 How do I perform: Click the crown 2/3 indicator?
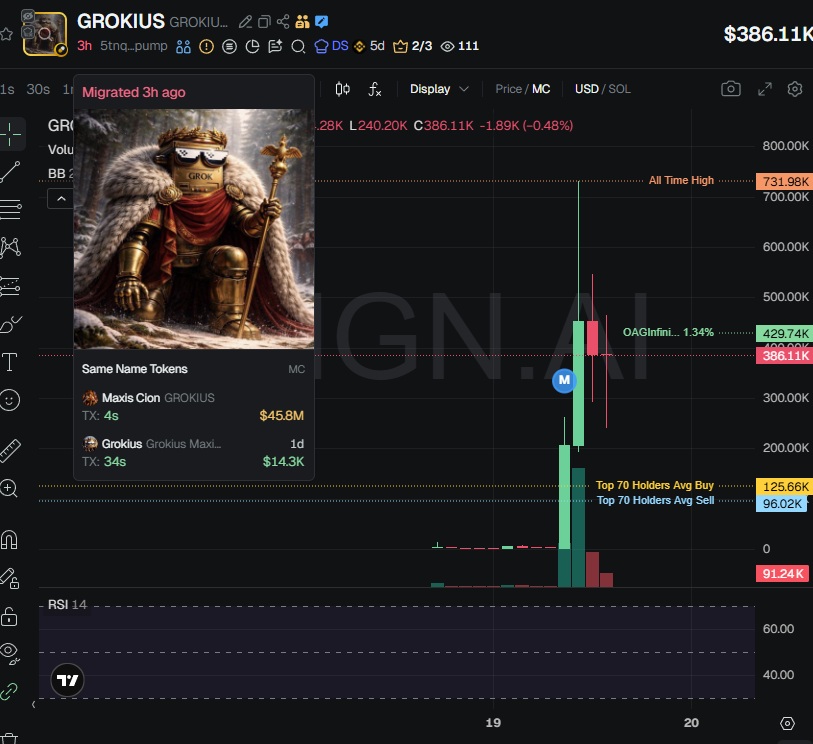click(413, 46)
